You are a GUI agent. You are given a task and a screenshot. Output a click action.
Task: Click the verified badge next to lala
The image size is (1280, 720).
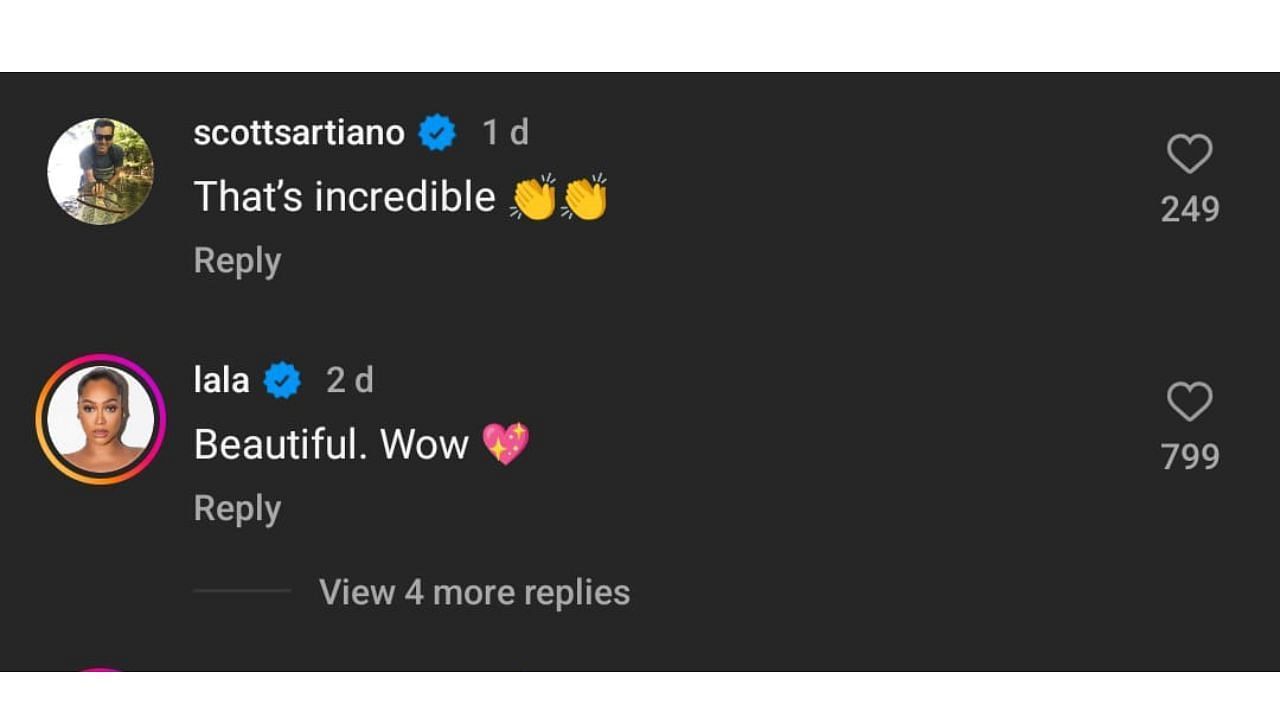pos(282,381)
